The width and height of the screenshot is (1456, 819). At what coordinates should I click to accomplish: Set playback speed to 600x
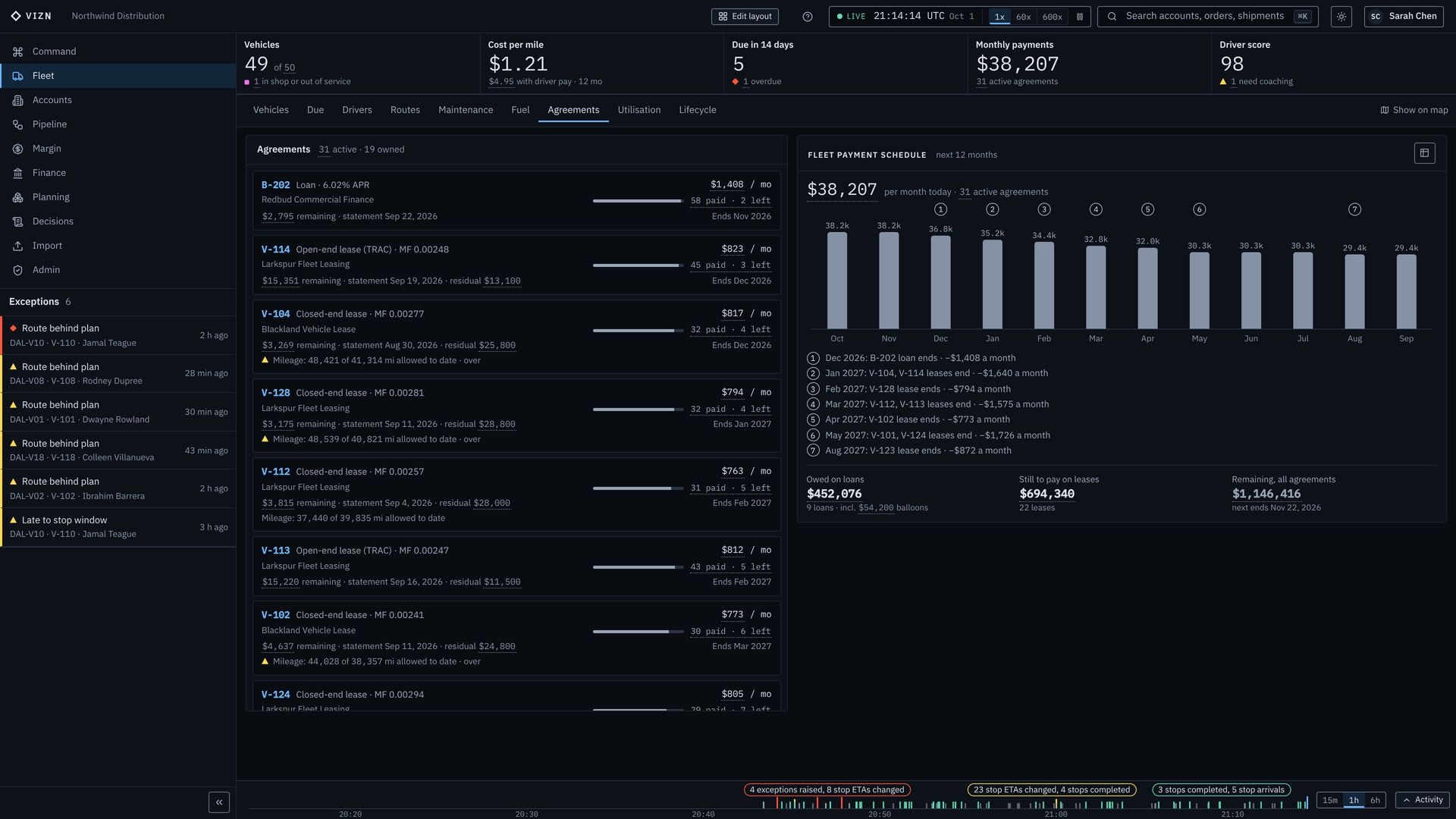point(1052,17)
